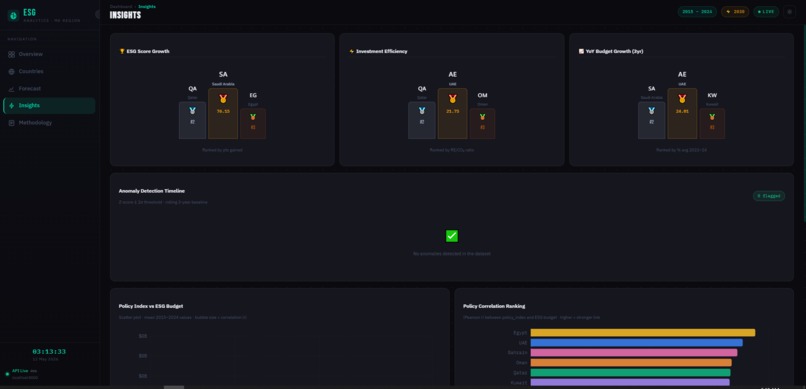Select the Insights navigation item

pos(49,105)
